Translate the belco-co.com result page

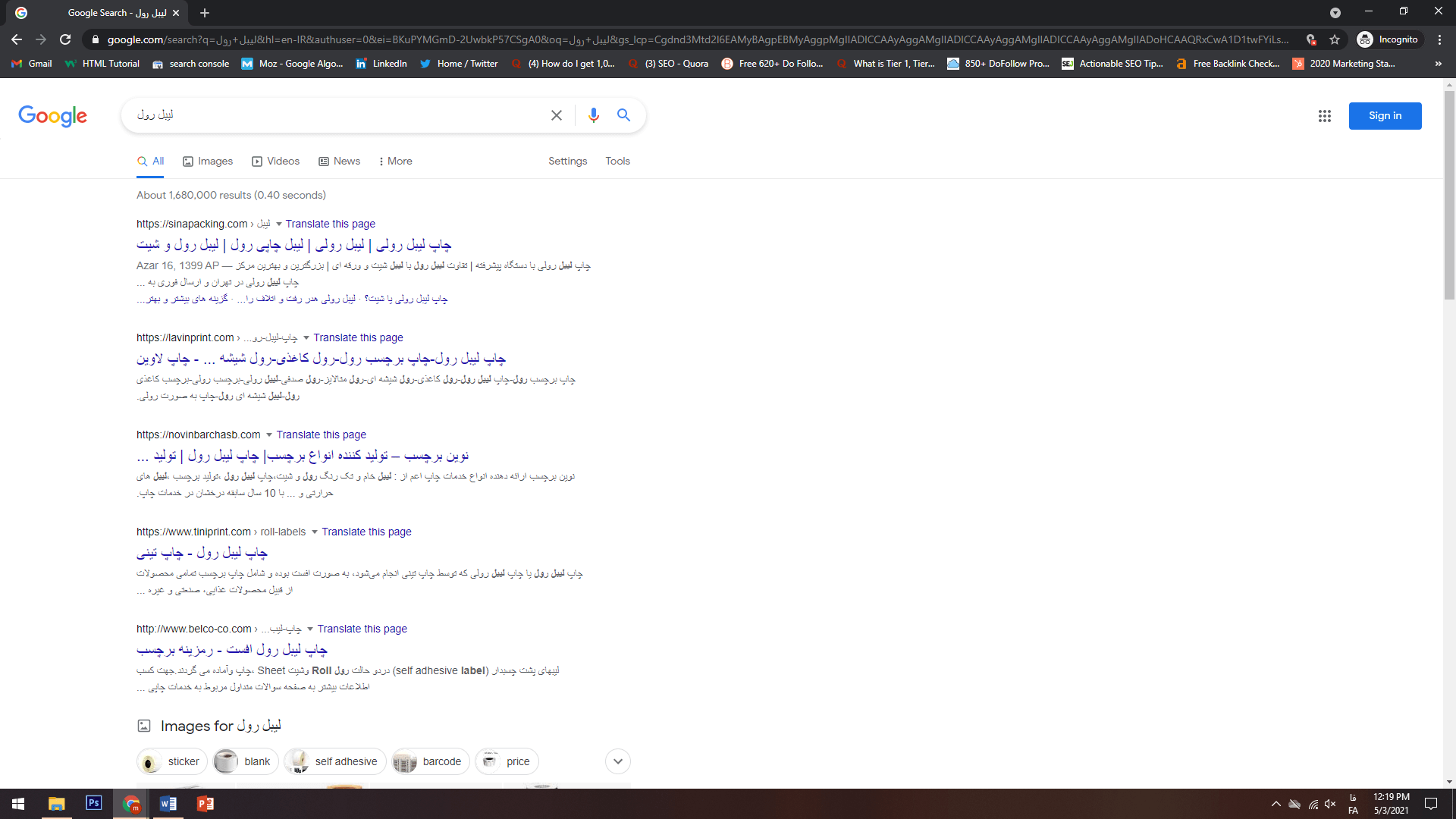tap(362, 629)
